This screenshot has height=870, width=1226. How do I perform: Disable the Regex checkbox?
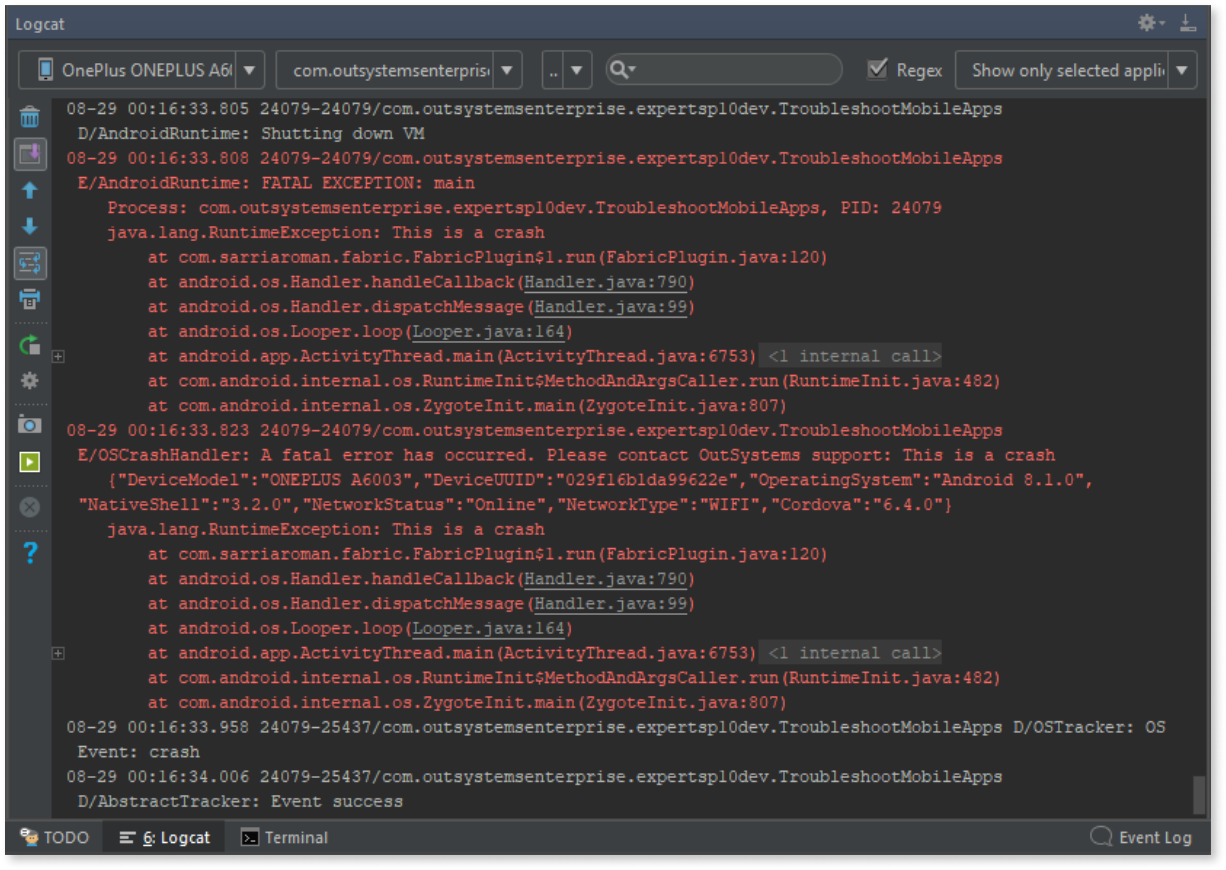click(874, 70)
